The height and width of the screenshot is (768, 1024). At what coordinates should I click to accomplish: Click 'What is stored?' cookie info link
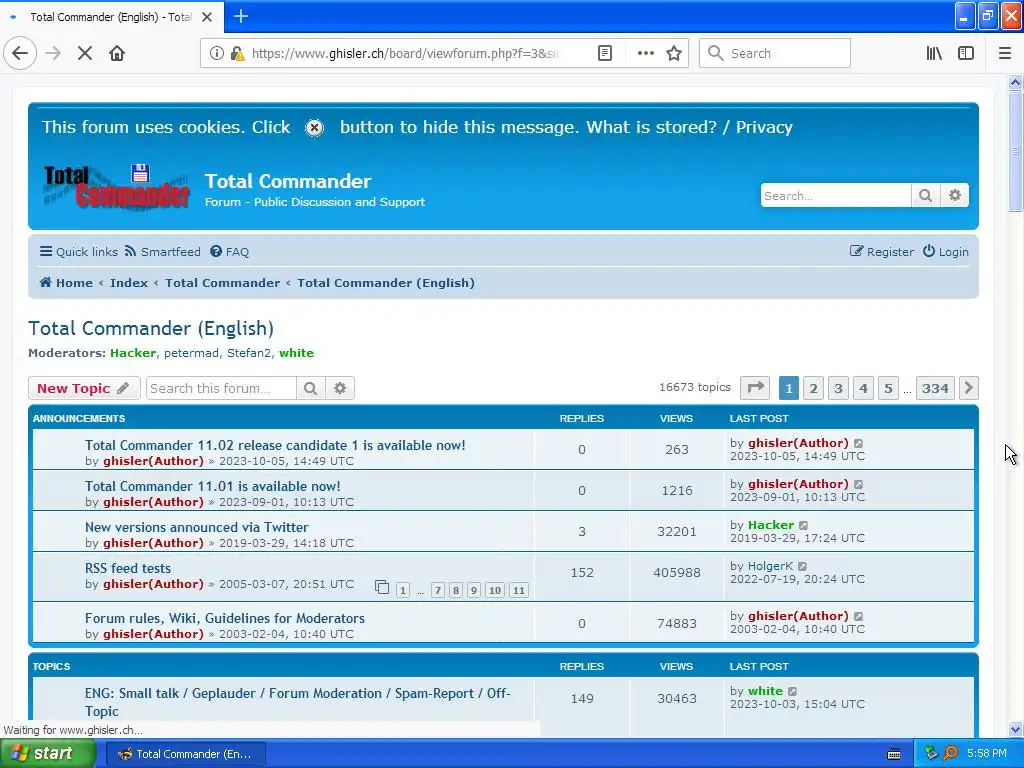tap(651, 127)
